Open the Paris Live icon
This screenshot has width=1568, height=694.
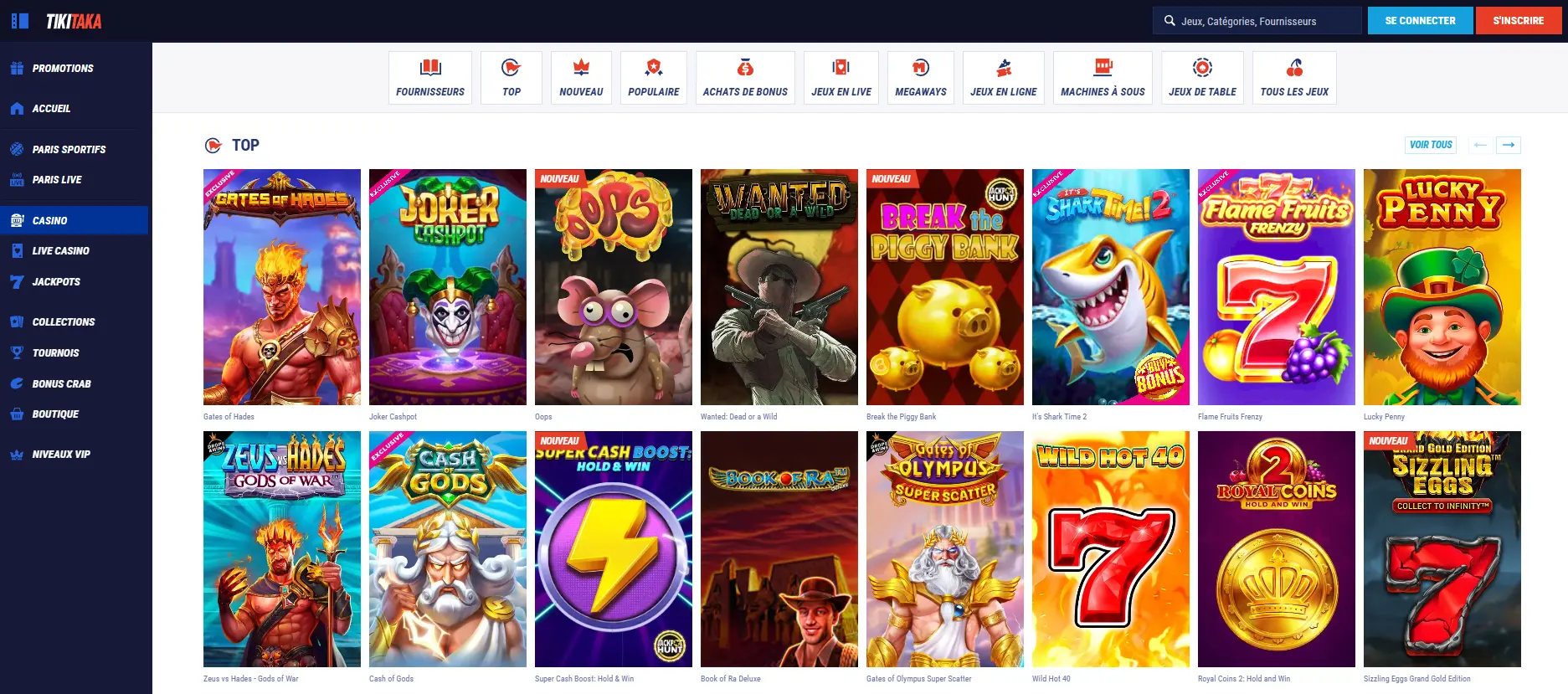click(x=17, y=179)
